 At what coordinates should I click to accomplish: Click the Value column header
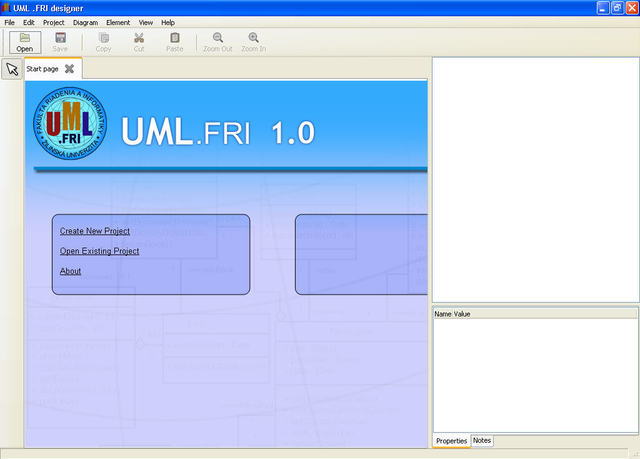click(462, 314)
